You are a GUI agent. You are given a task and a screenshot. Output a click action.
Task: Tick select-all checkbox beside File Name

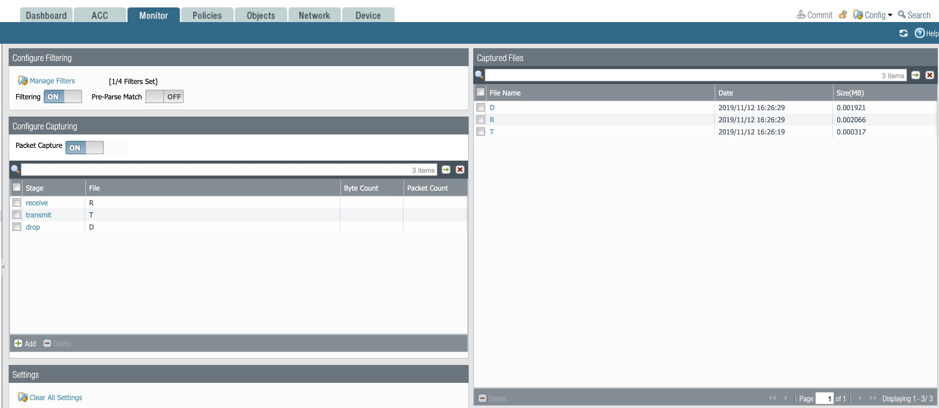pos(480,93)
